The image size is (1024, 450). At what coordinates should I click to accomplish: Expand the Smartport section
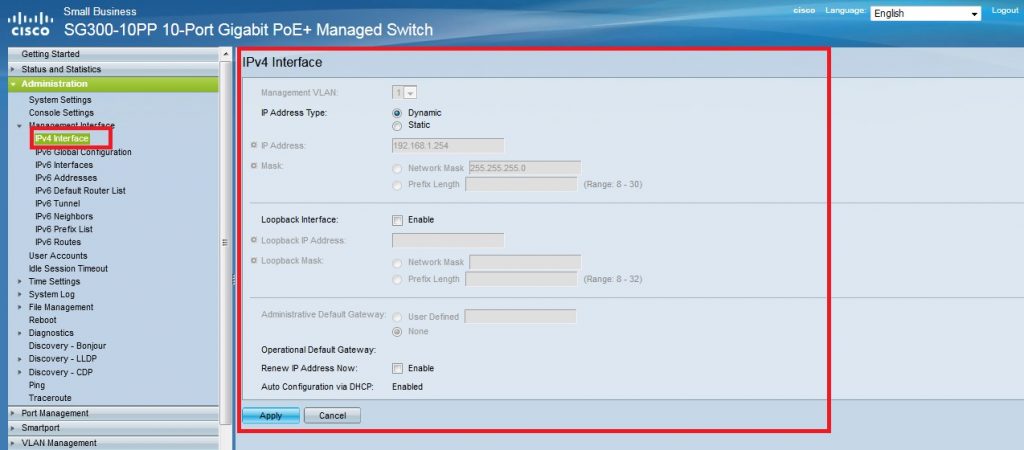tap(12, 428)
